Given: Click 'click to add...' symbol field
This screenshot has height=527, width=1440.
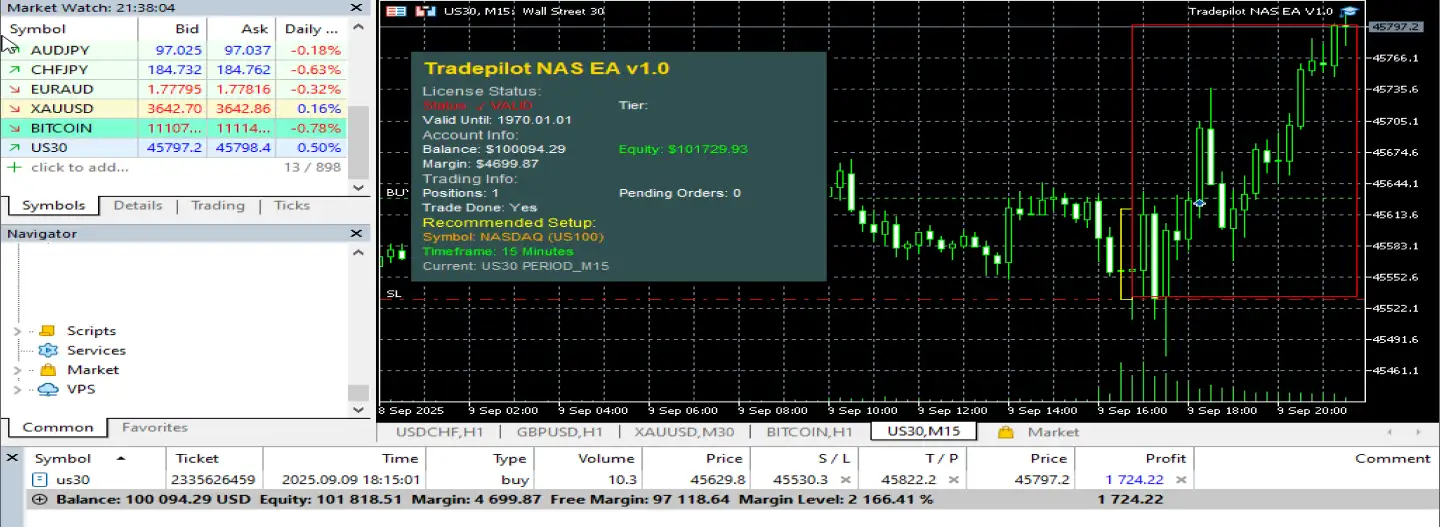Looking at the screenshot, I should click(x=79, y=167).
